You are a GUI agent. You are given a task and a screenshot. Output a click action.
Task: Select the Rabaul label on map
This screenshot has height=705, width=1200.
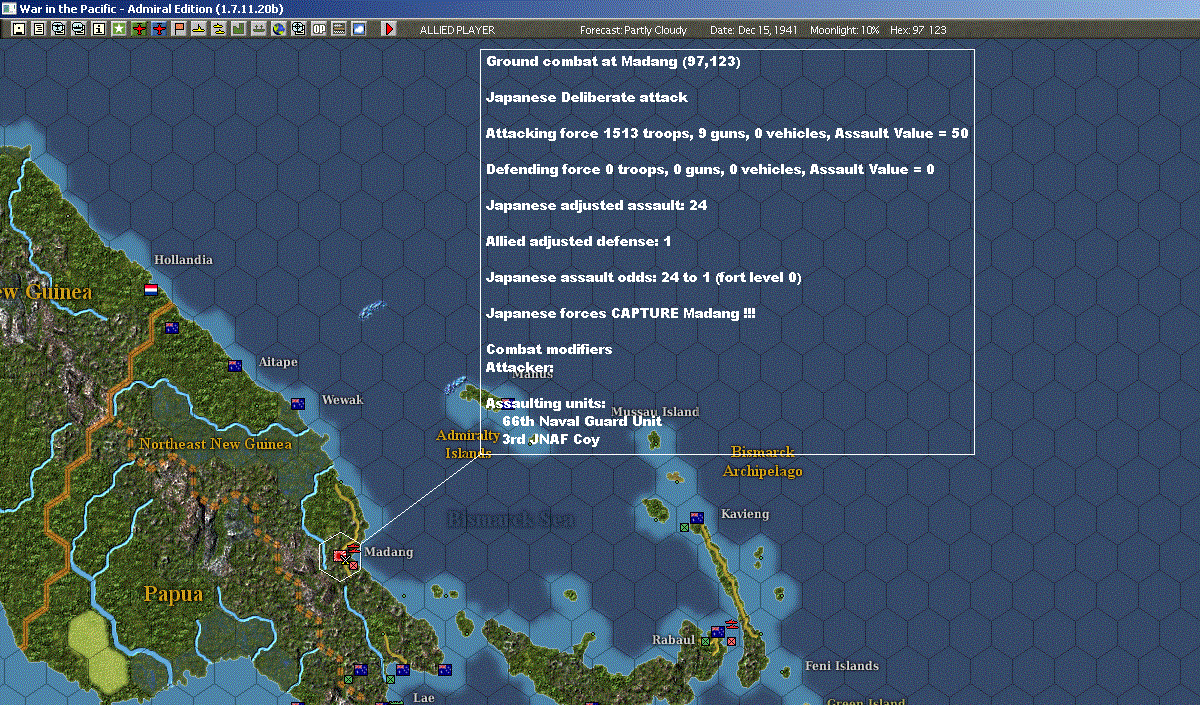(x=673, y=640)
